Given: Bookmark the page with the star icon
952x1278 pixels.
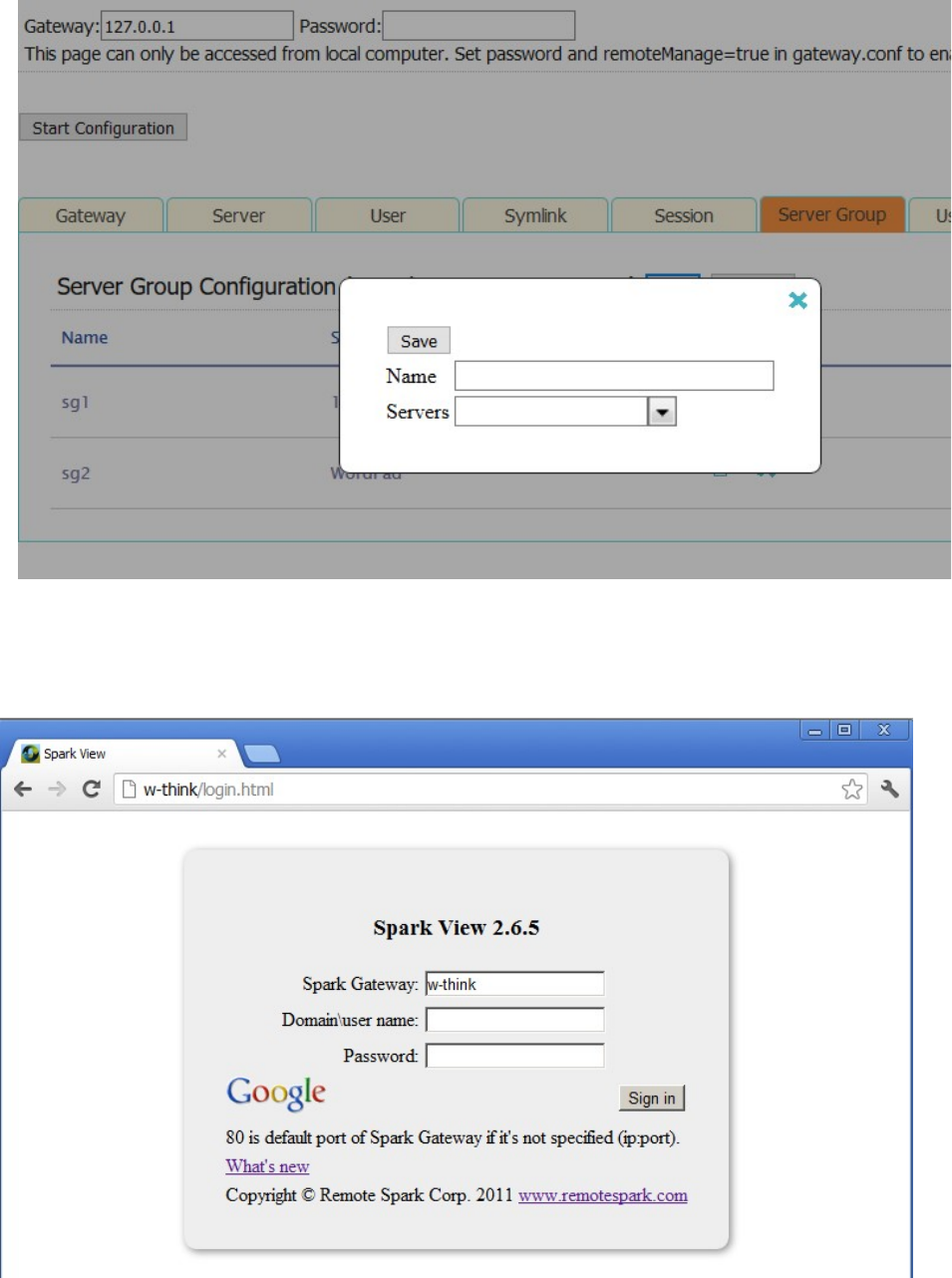Looking at the screenshot, I should [x=851, y=790].
